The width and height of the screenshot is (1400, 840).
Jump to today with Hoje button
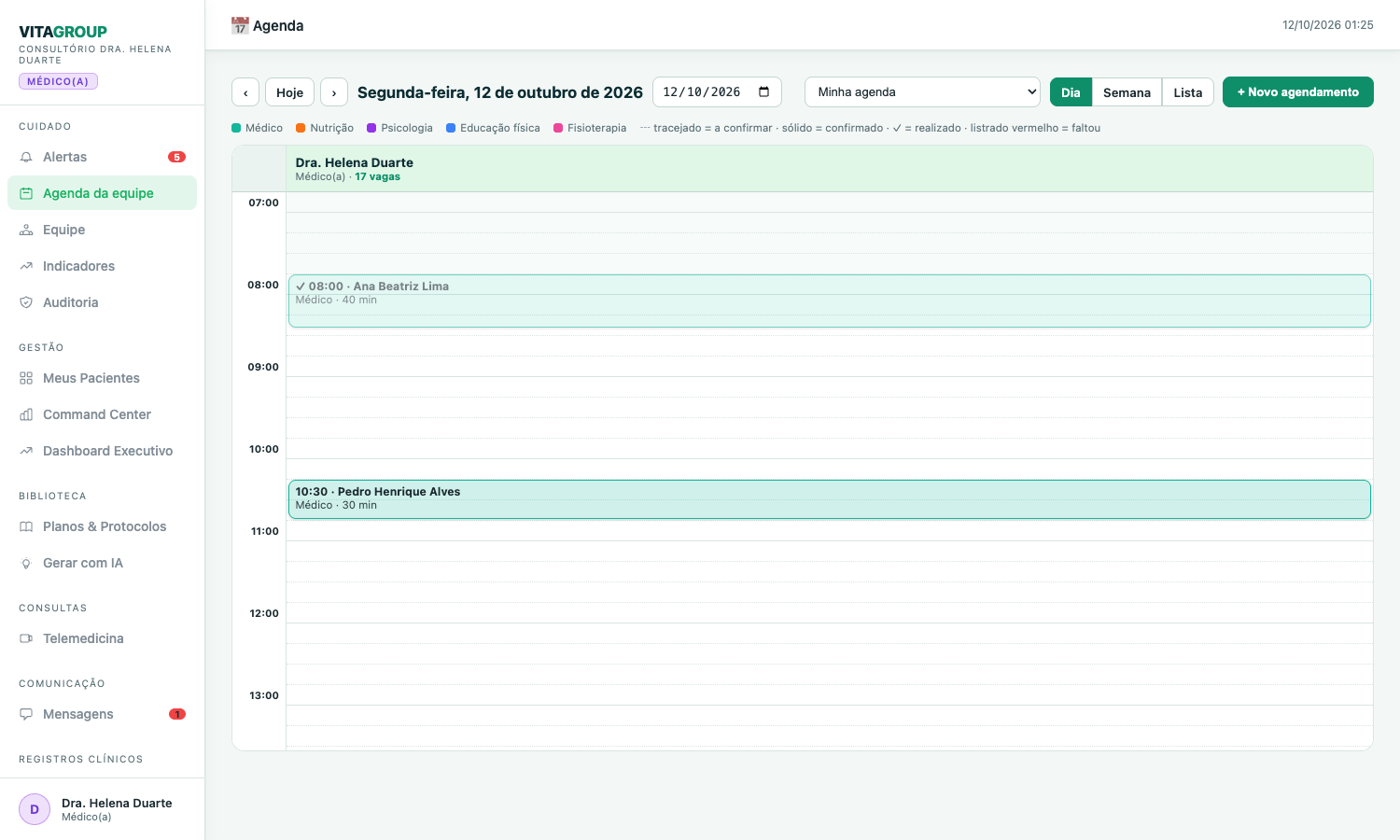[x=289, y=92]
